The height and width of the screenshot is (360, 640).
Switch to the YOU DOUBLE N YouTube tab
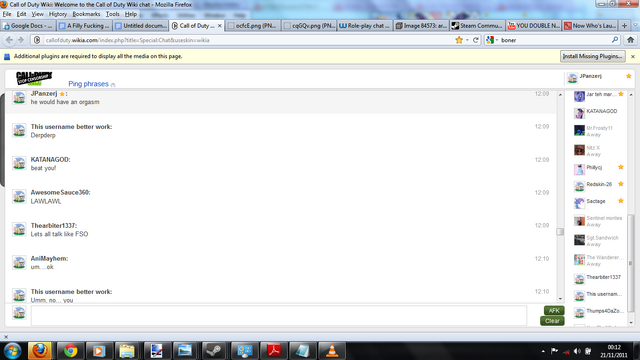tap(533, 26)
